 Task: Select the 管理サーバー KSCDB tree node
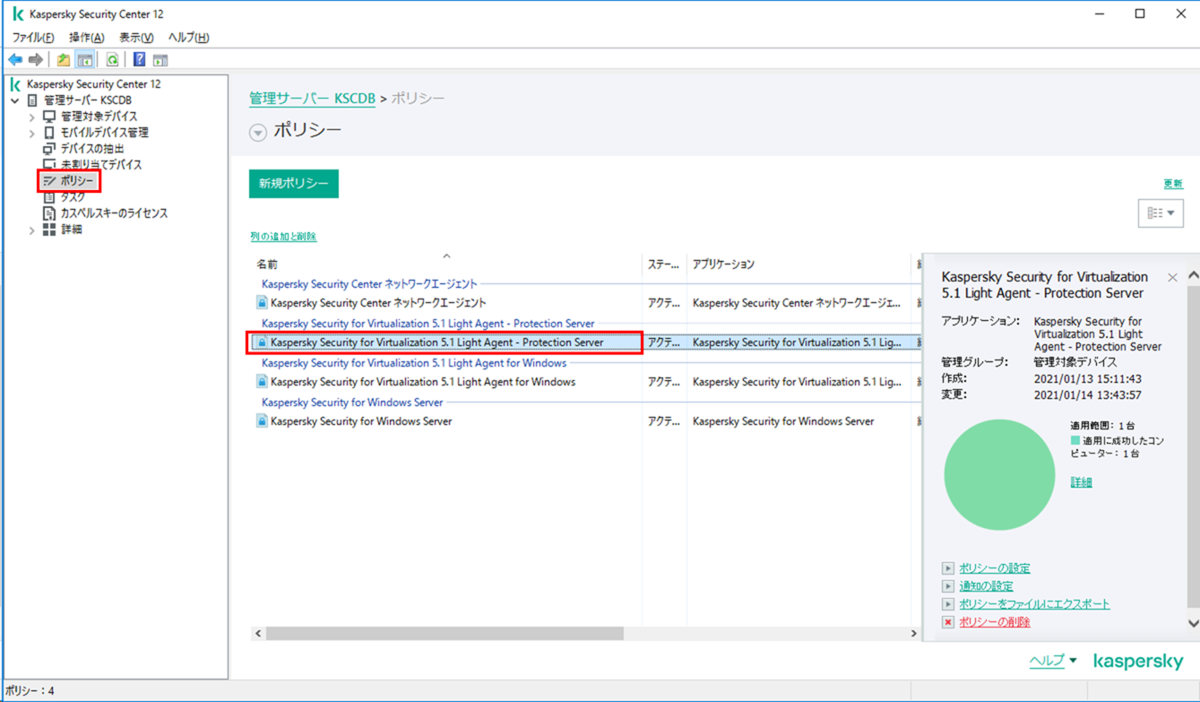tap(88, 101)
